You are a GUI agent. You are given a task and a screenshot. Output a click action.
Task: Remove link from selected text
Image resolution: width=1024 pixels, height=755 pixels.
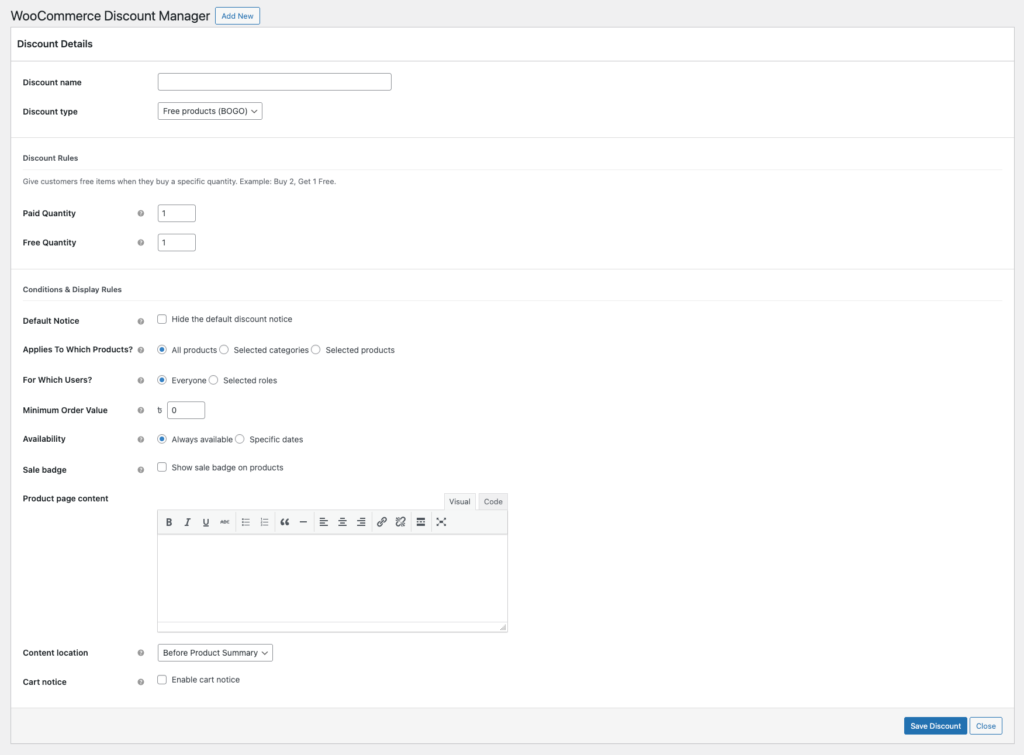[x=400, y=522]
